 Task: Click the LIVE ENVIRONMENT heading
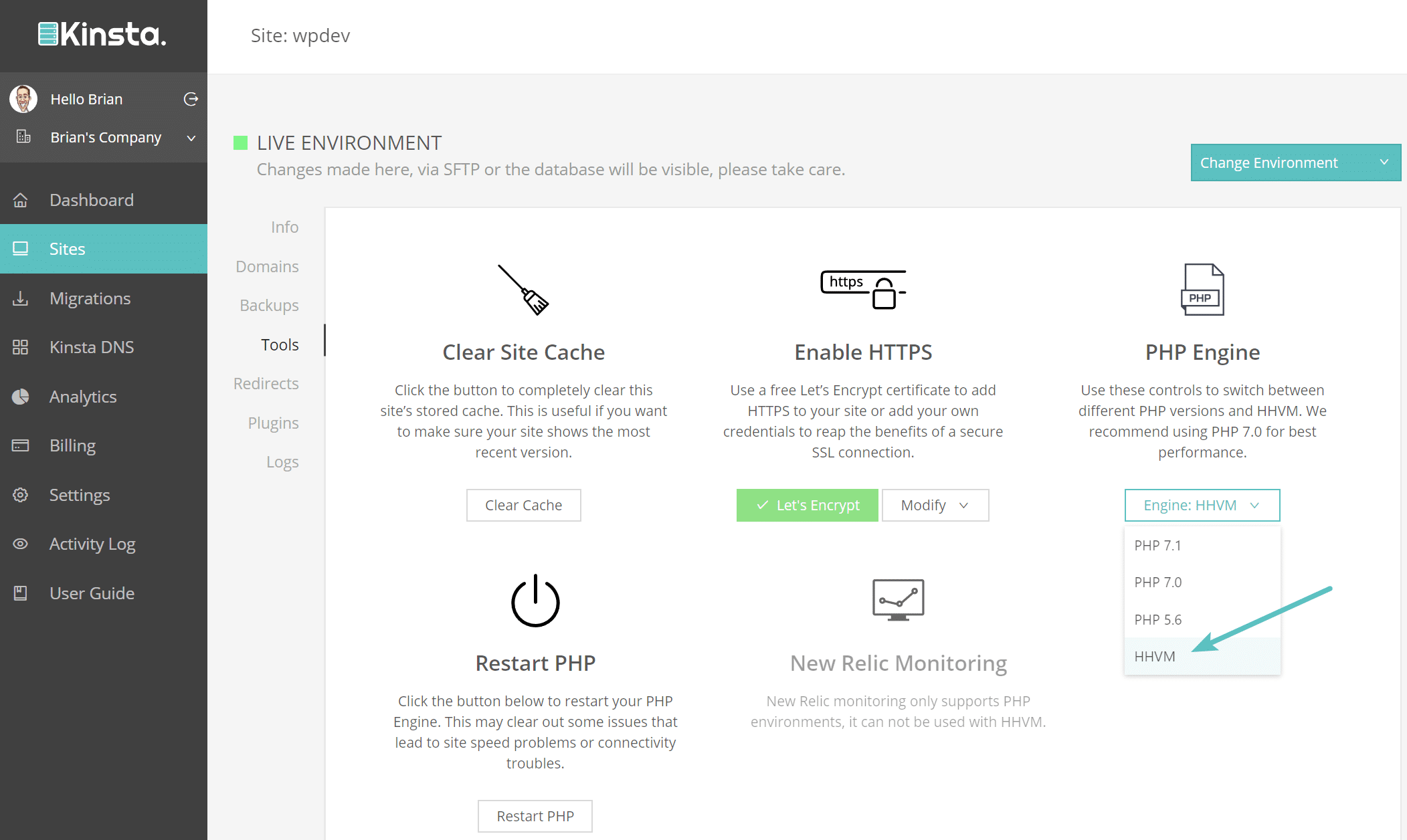point(349,142)
